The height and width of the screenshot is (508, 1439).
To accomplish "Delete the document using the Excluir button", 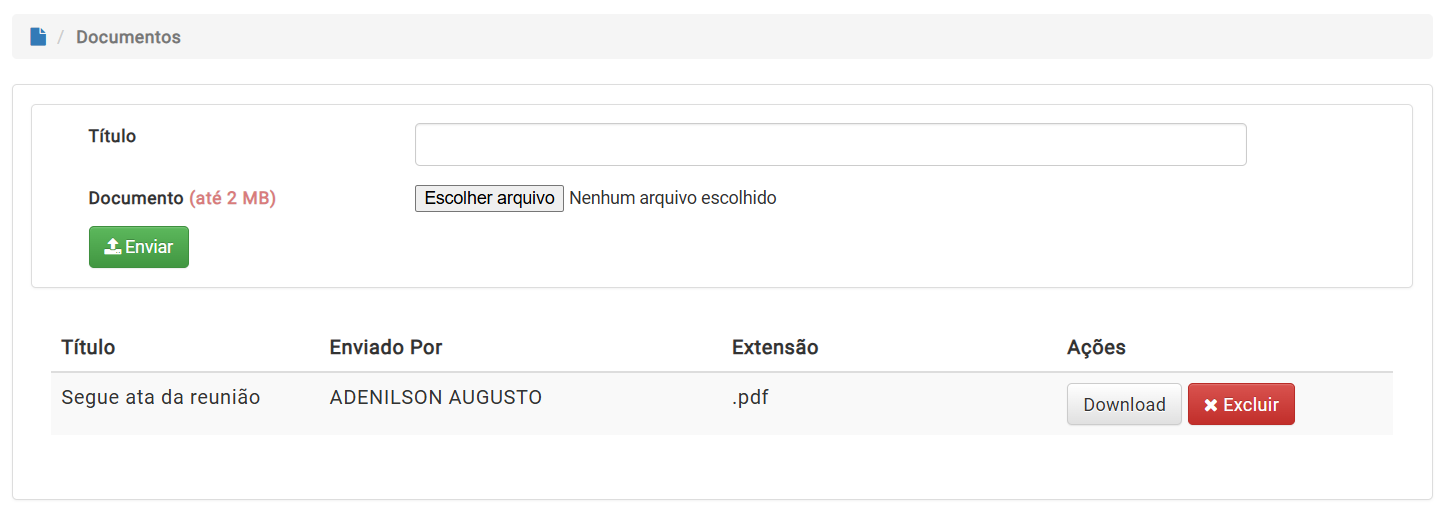I will pos(1241,404).
